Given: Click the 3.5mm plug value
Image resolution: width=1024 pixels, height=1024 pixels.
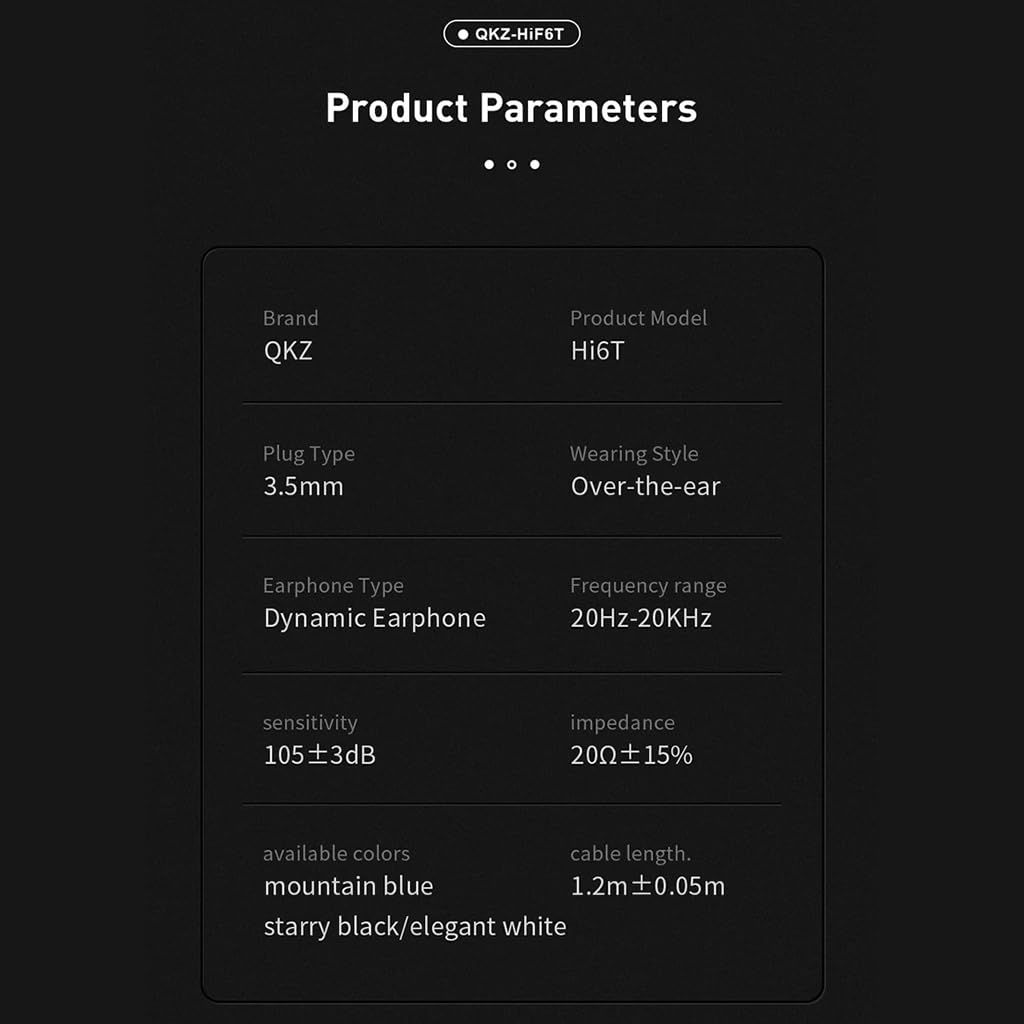Looking at the screenshot, I should pos(303,487).
